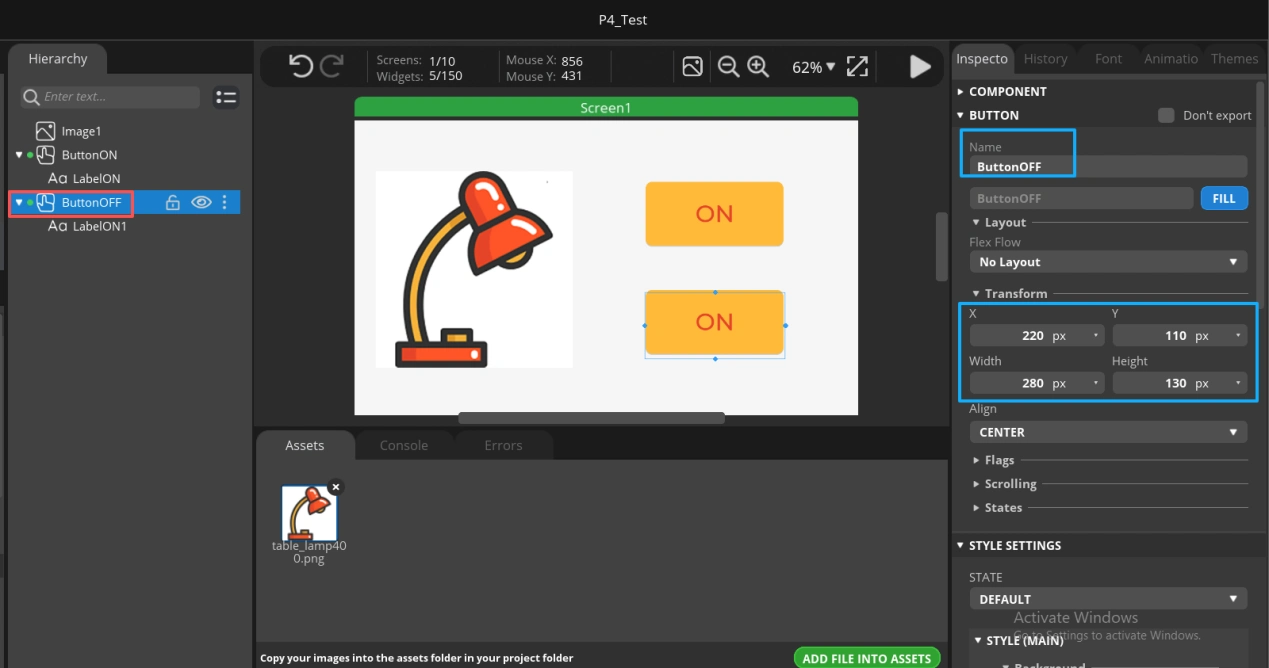Open the Flex Flow No Layout dropdown
Viewport: 1269px width, 668px height.
coord(1107,262)
